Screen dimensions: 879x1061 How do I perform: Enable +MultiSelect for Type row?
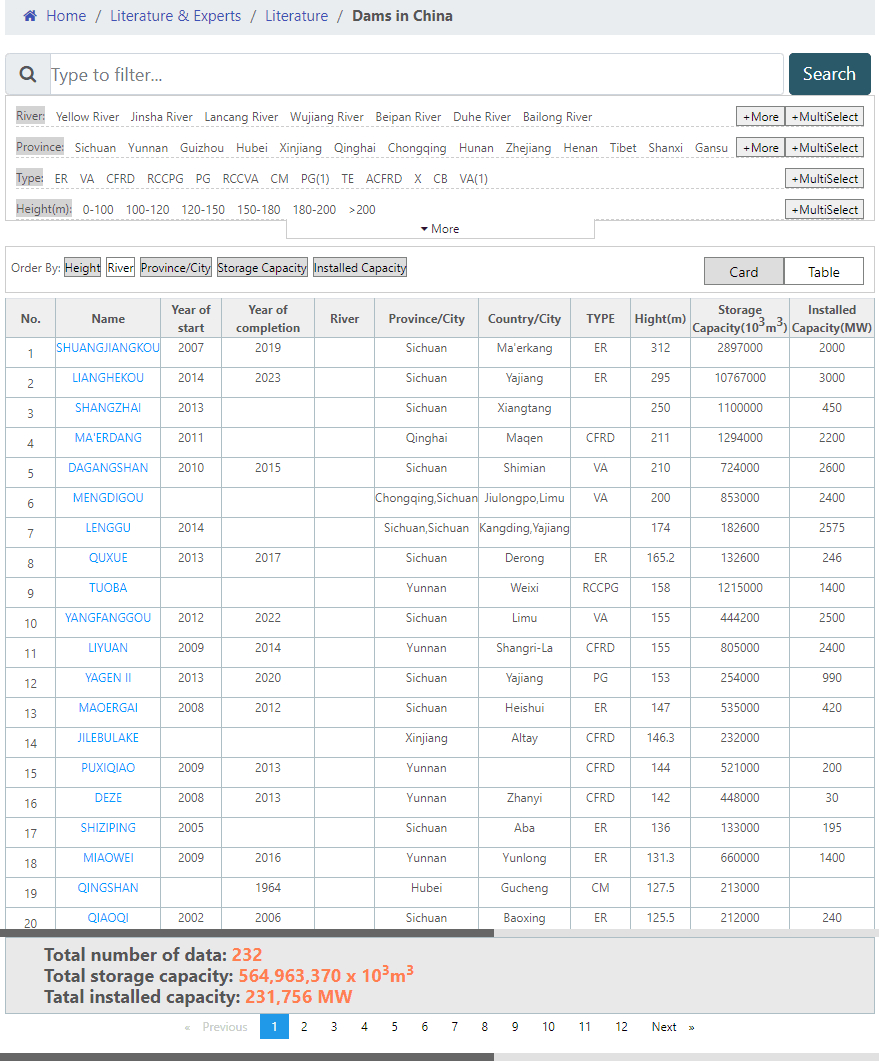click(x=824, y=179)
